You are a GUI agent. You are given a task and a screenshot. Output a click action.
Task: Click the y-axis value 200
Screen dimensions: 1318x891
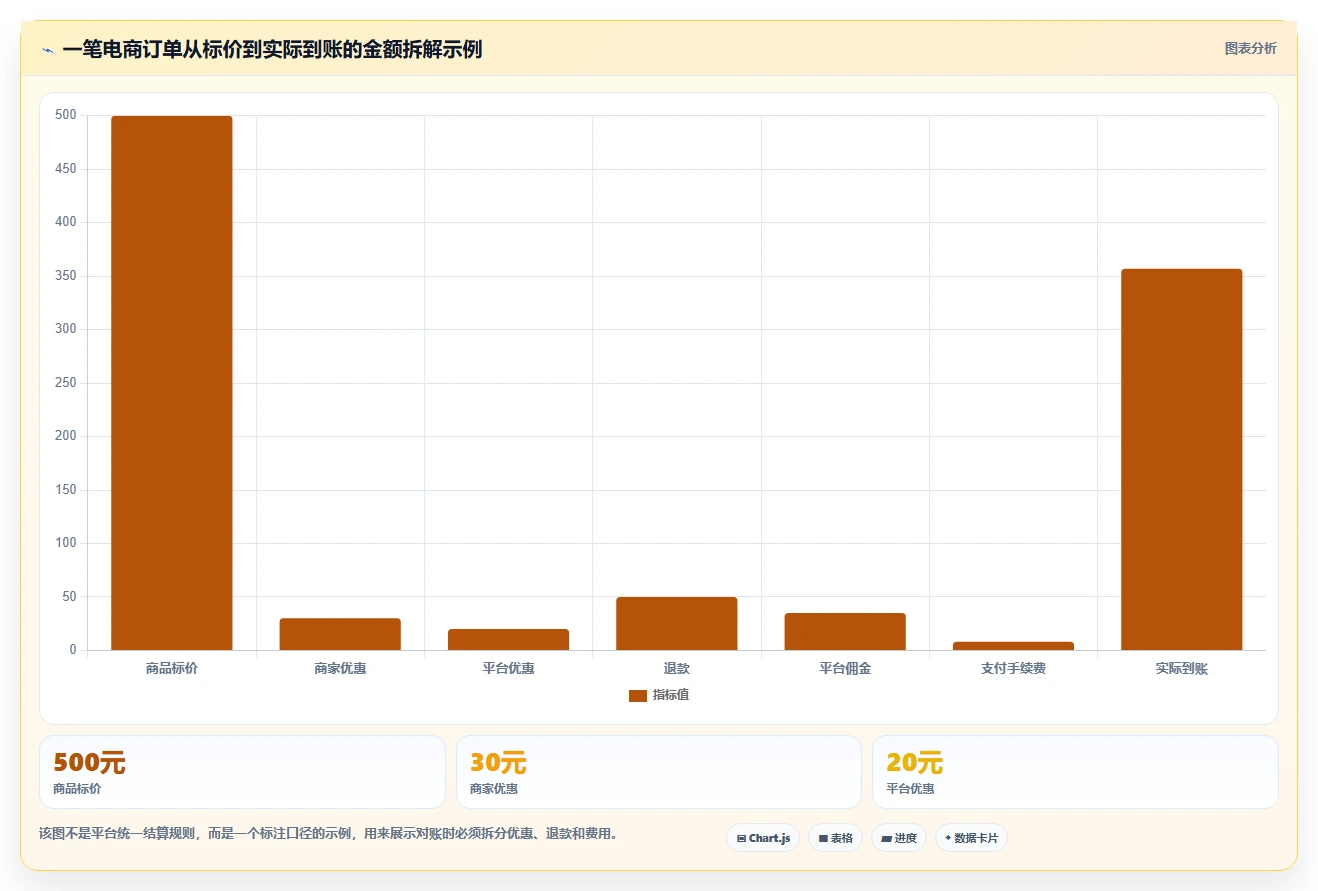click(66, 436)
